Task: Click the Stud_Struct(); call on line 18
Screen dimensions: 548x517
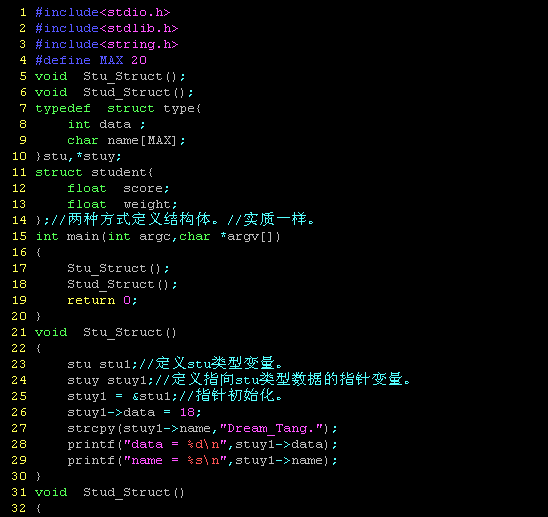Action: click(122, 285)
